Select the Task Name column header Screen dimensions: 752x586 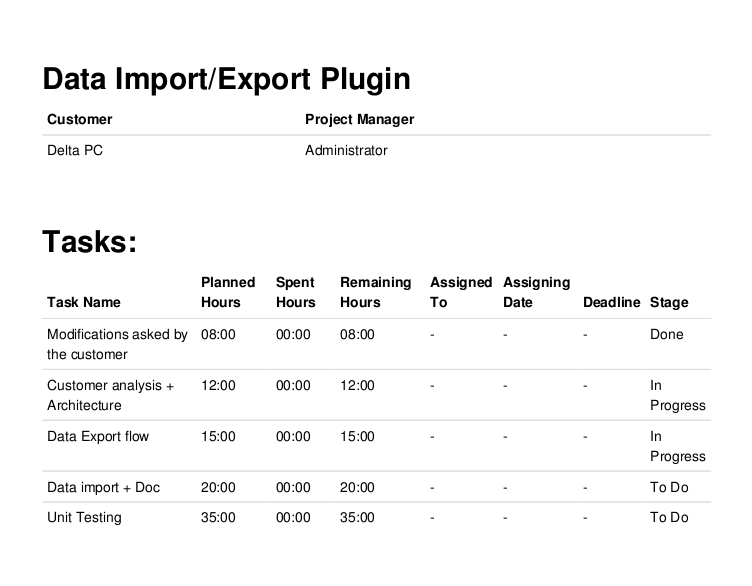(83, 303)
